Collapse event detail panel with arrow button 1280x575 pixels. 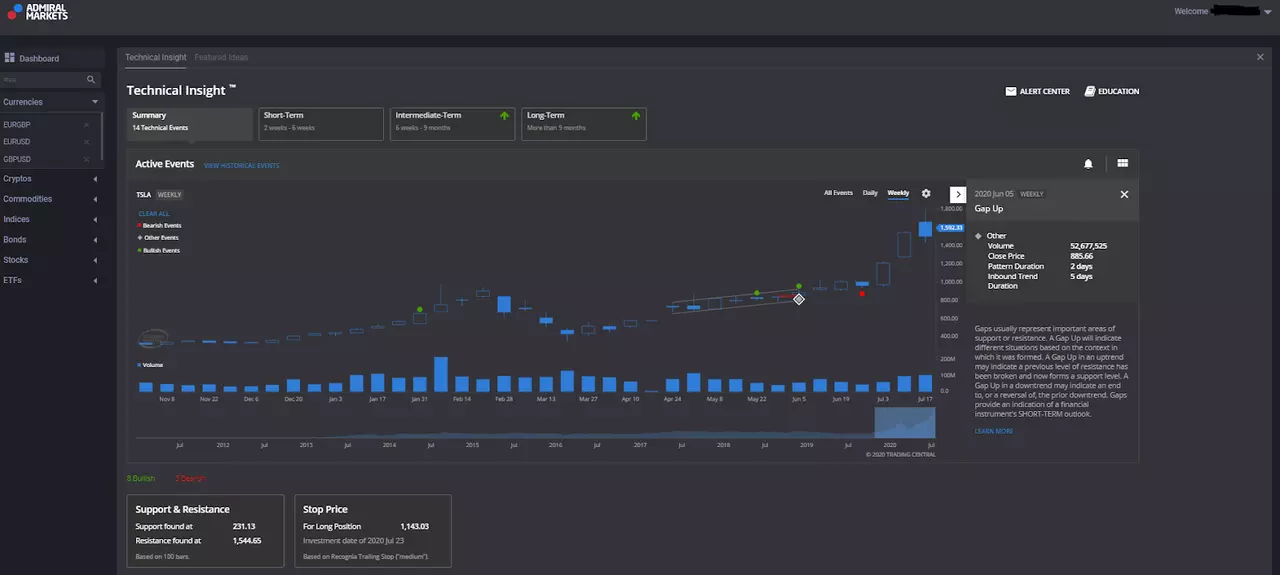(958, 194)
